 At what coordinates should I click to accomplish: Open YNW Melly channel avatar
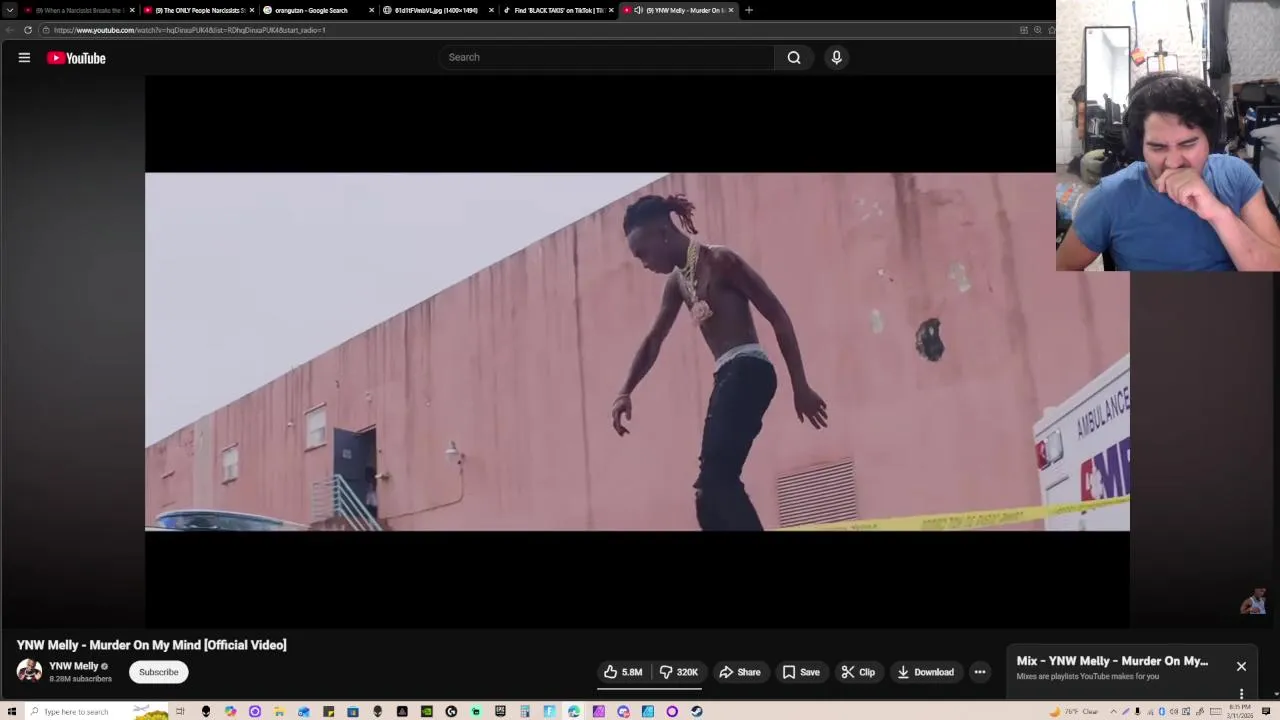tap(29, 671)
